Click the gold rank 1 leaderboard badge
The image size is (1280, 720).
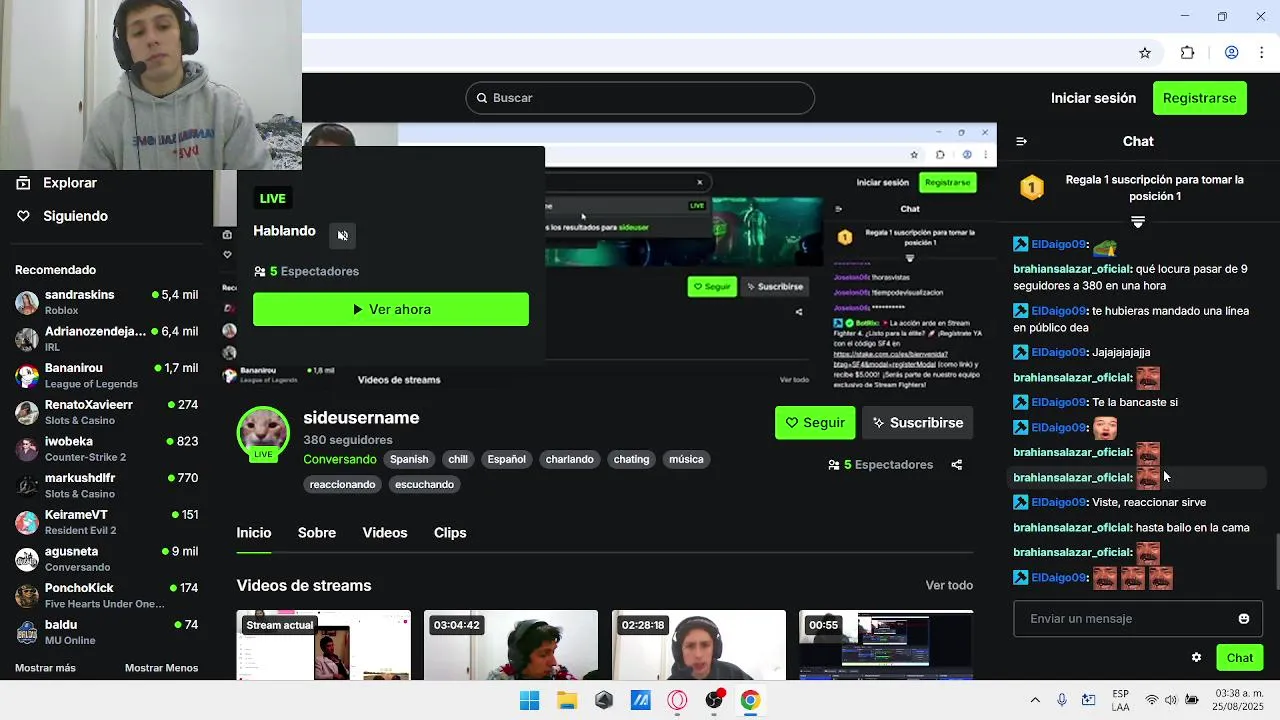1032,187
